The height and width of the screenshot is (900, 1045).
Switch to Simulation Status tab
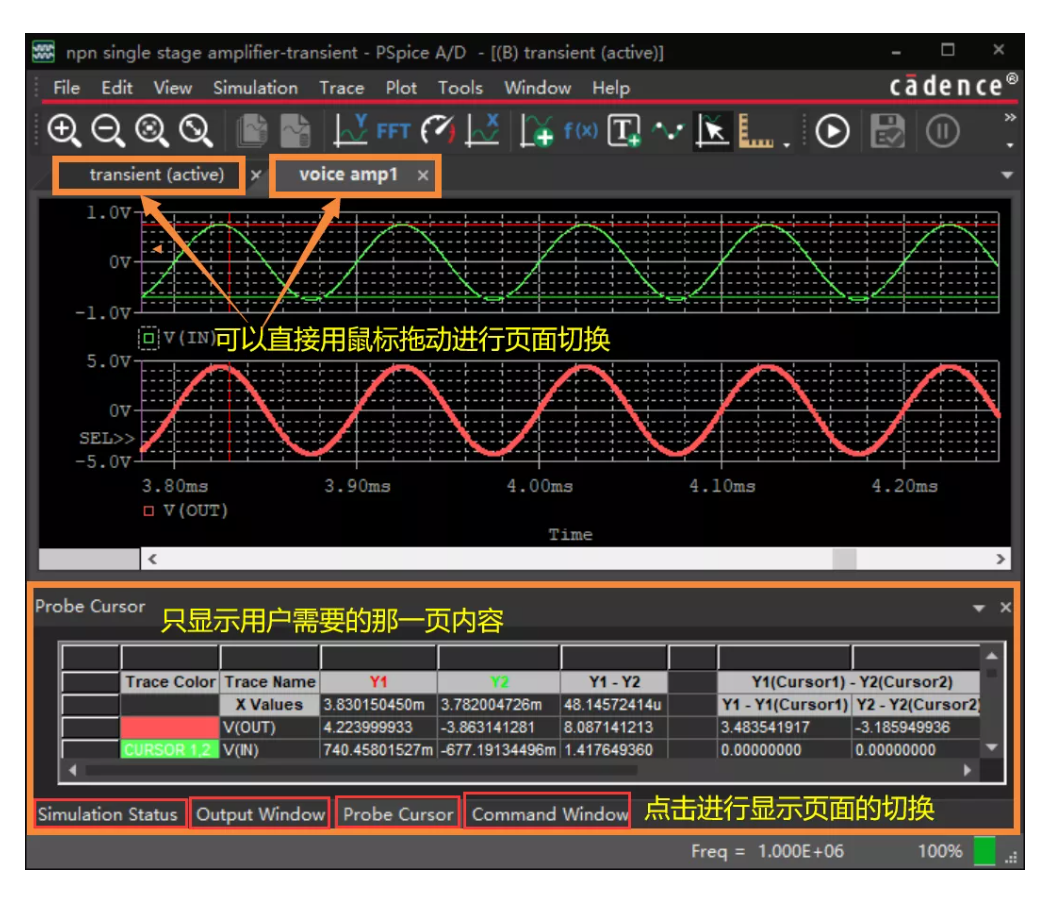108,814
